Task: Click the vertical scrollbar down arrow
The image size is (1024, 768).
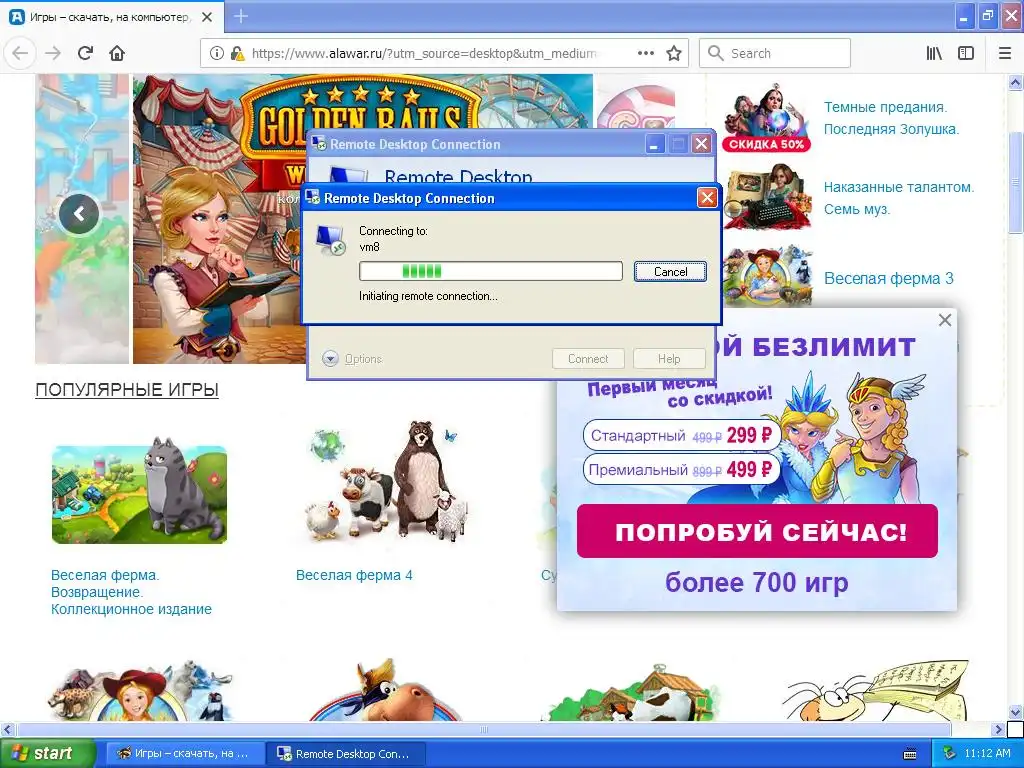Action: pyautogui.click(x=1016, y=712)
